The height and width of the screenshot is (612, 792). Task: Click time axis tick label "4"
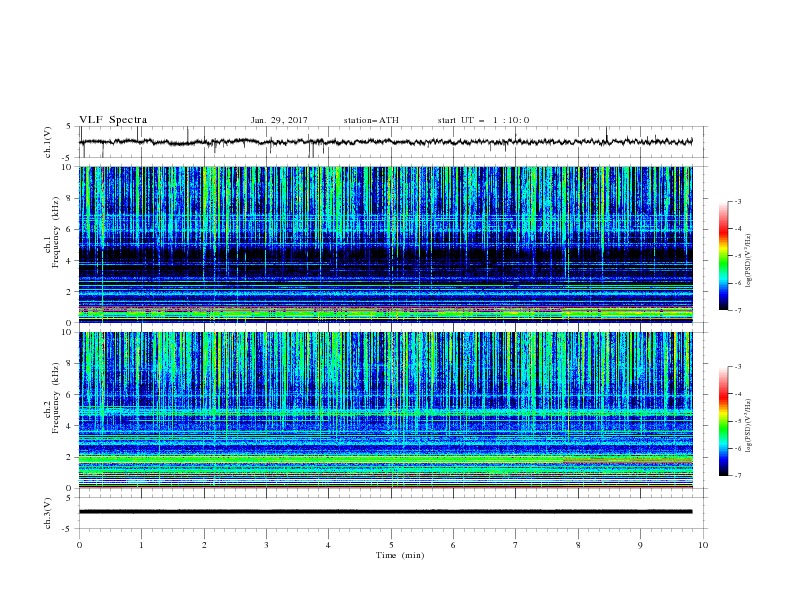click(328, 545)
